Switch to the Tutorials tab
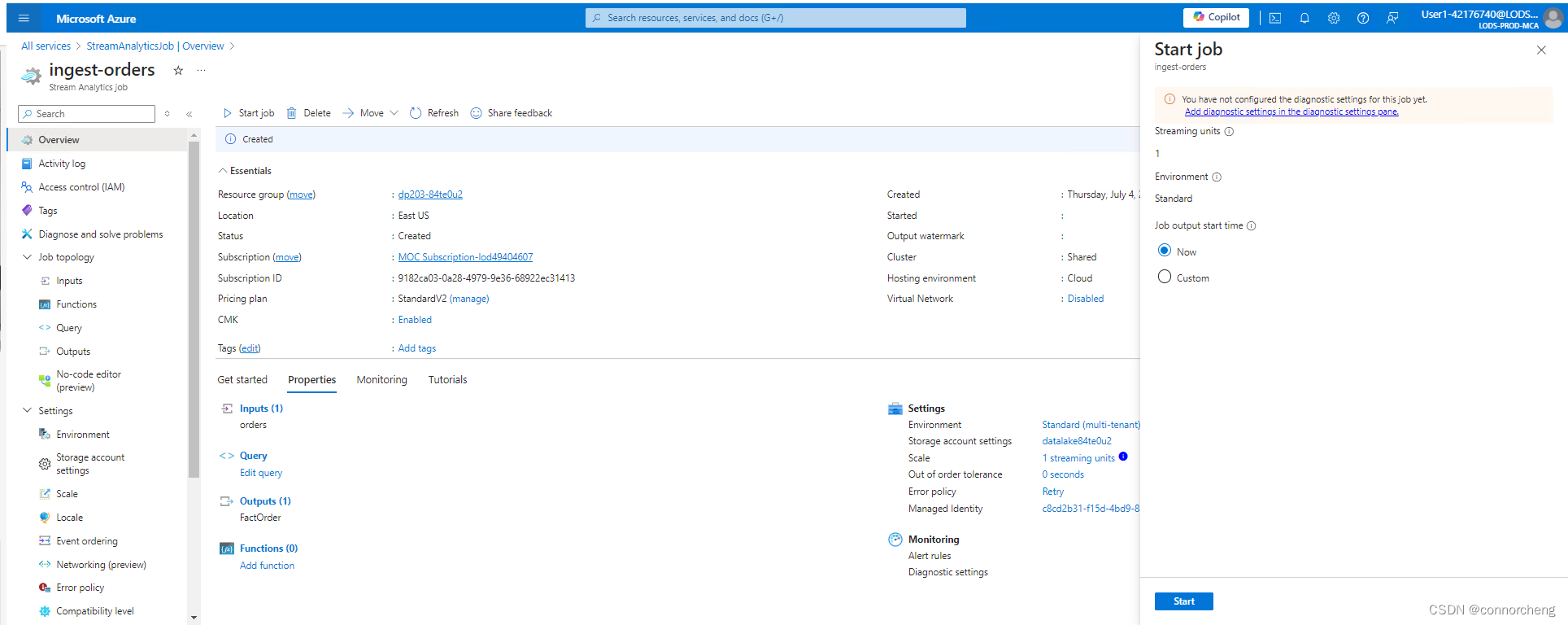1568x625 pixels. [x=447, y=380]
